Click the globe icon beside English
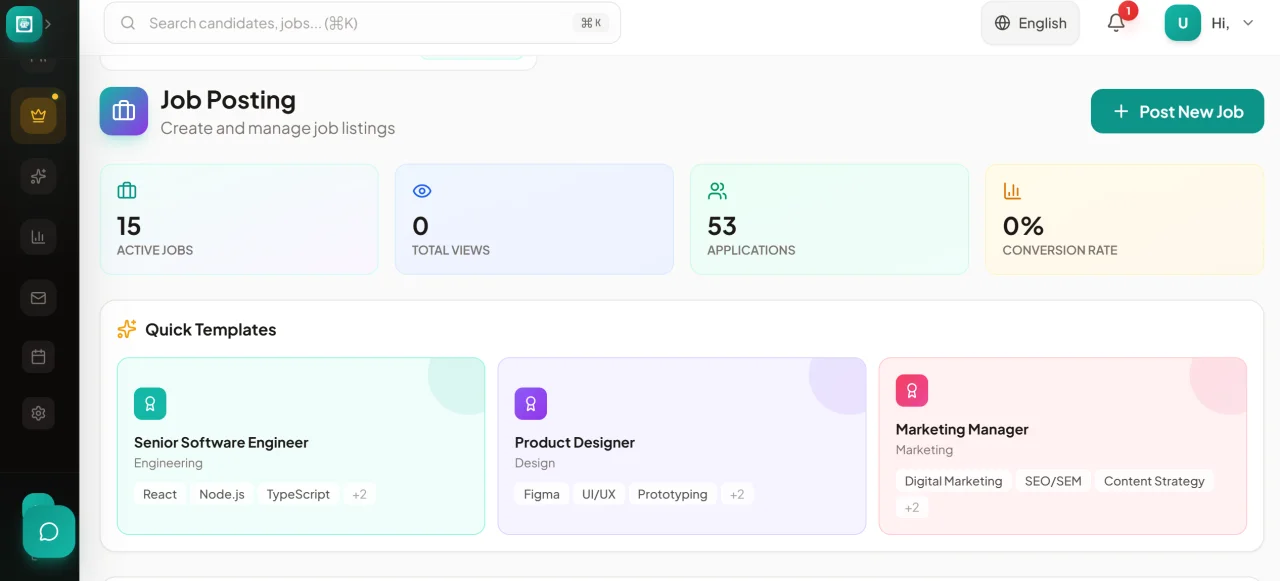 [1002, 23]
